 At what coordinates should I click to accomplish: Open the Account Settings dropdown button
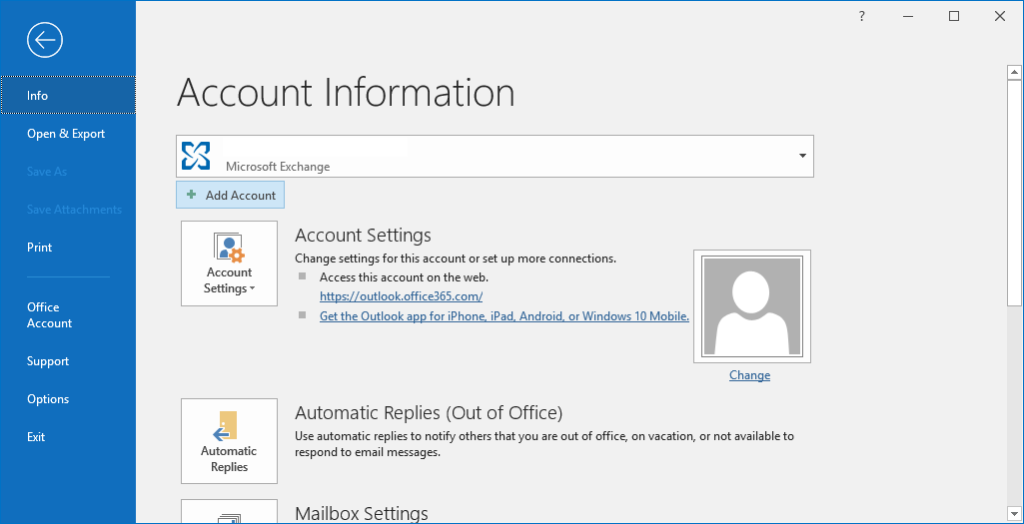[x=229, y=263]
